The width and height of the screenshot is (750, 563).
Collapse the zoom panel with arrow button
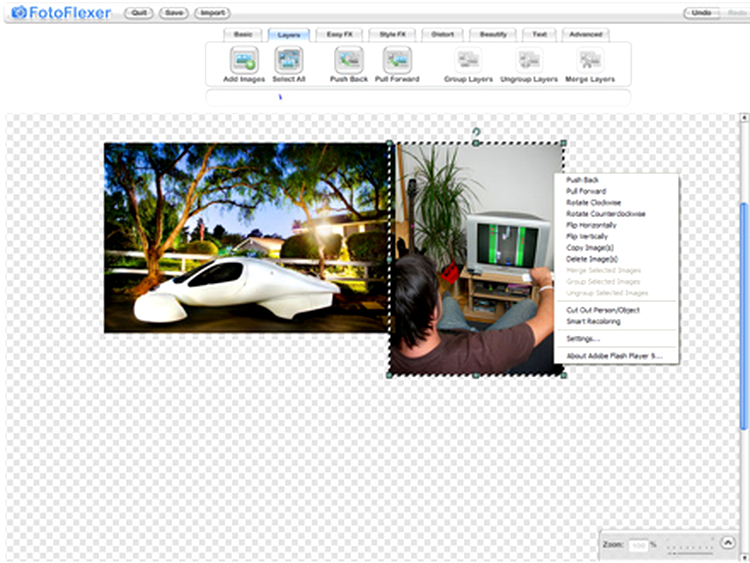click(x=728, y=542)
